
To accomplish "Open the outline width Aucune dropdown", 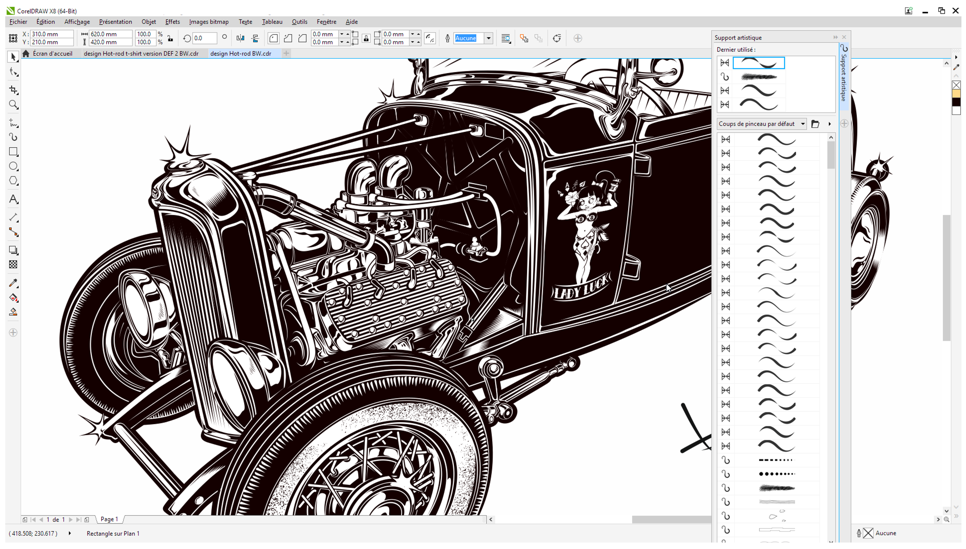I will click(489, 38).
